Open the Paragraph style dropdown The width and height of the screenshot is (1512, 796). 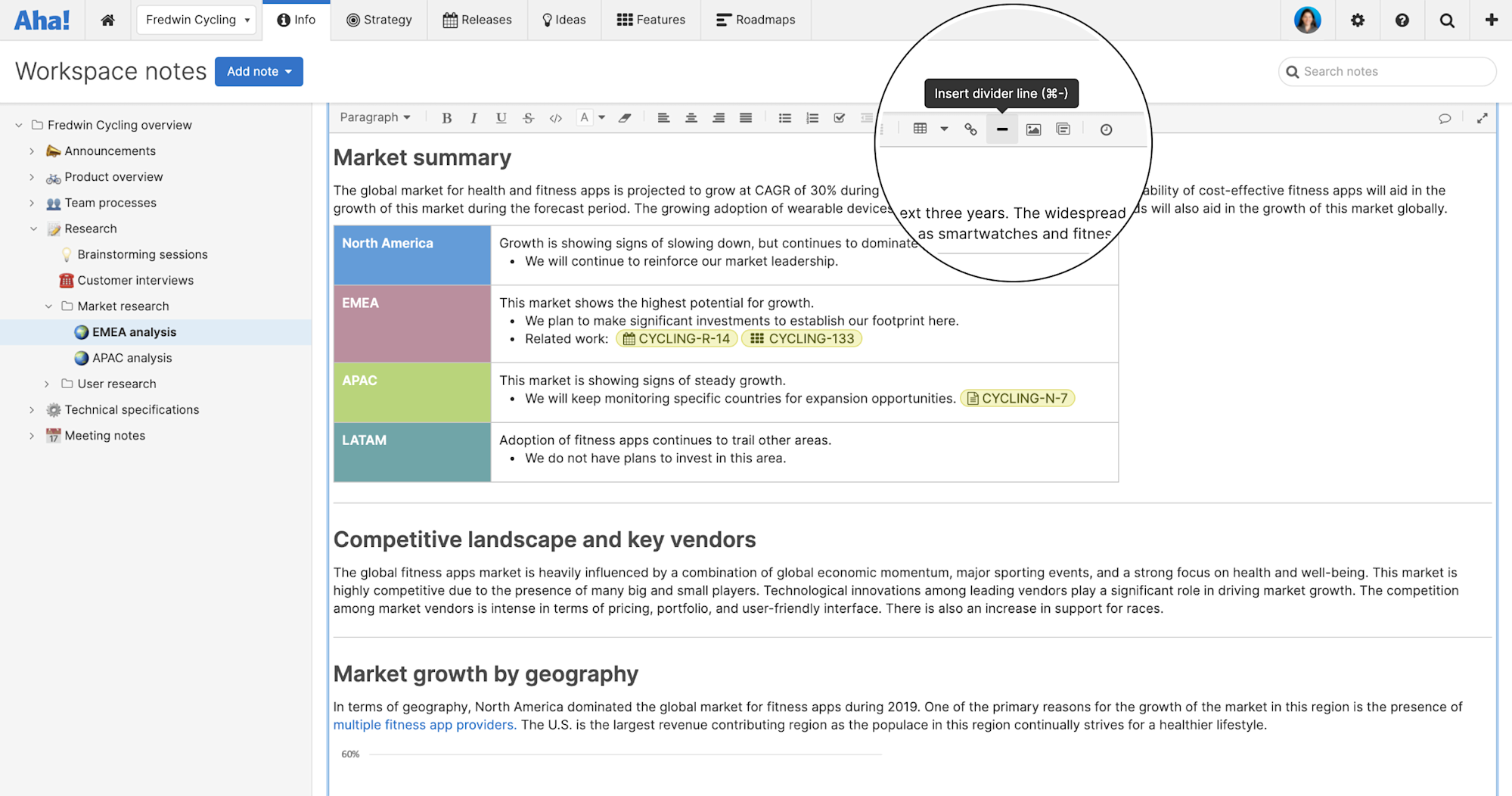click(x=374, y=117)
